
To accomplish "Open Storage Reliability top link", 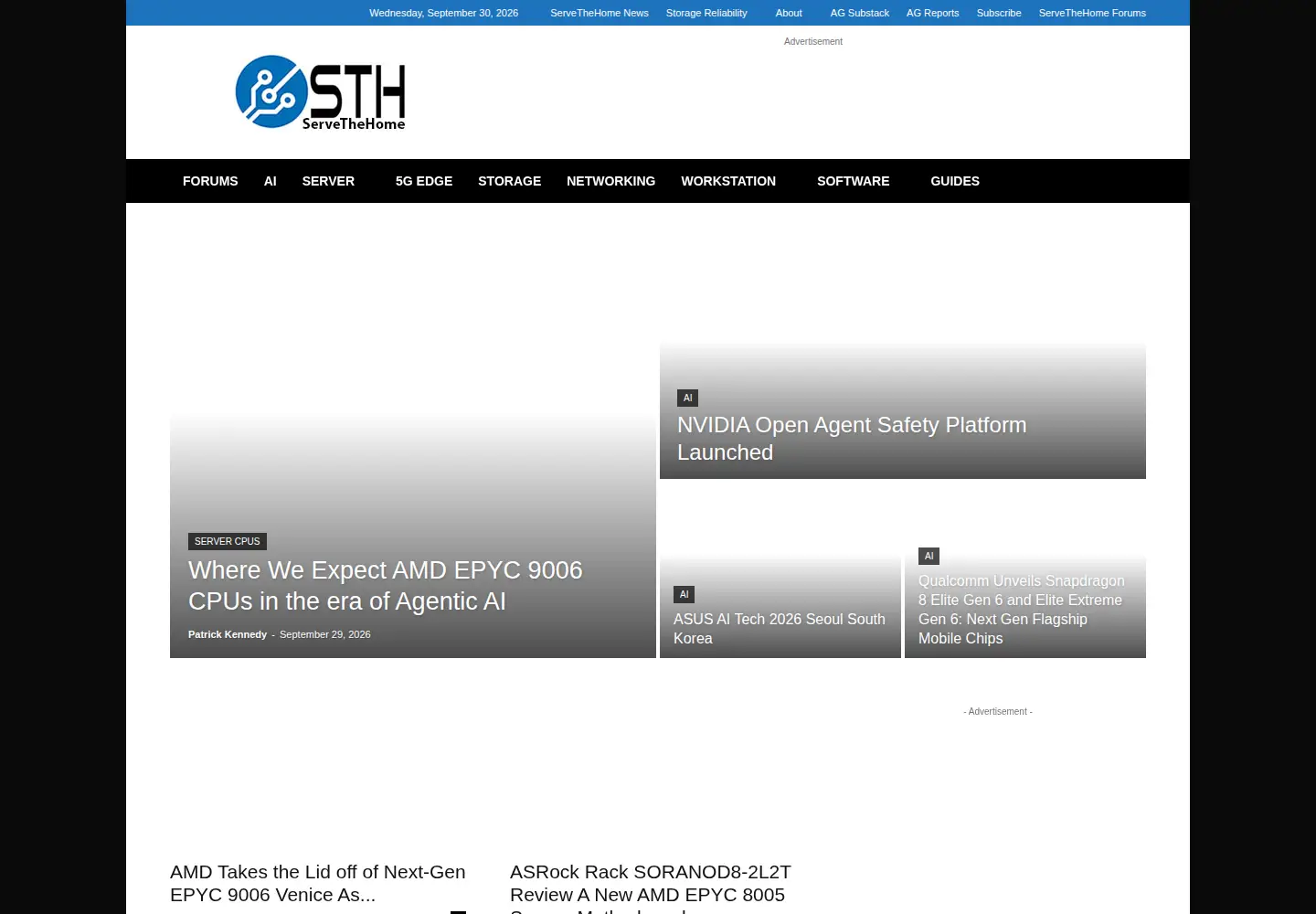I will click(x=706, y=13).
